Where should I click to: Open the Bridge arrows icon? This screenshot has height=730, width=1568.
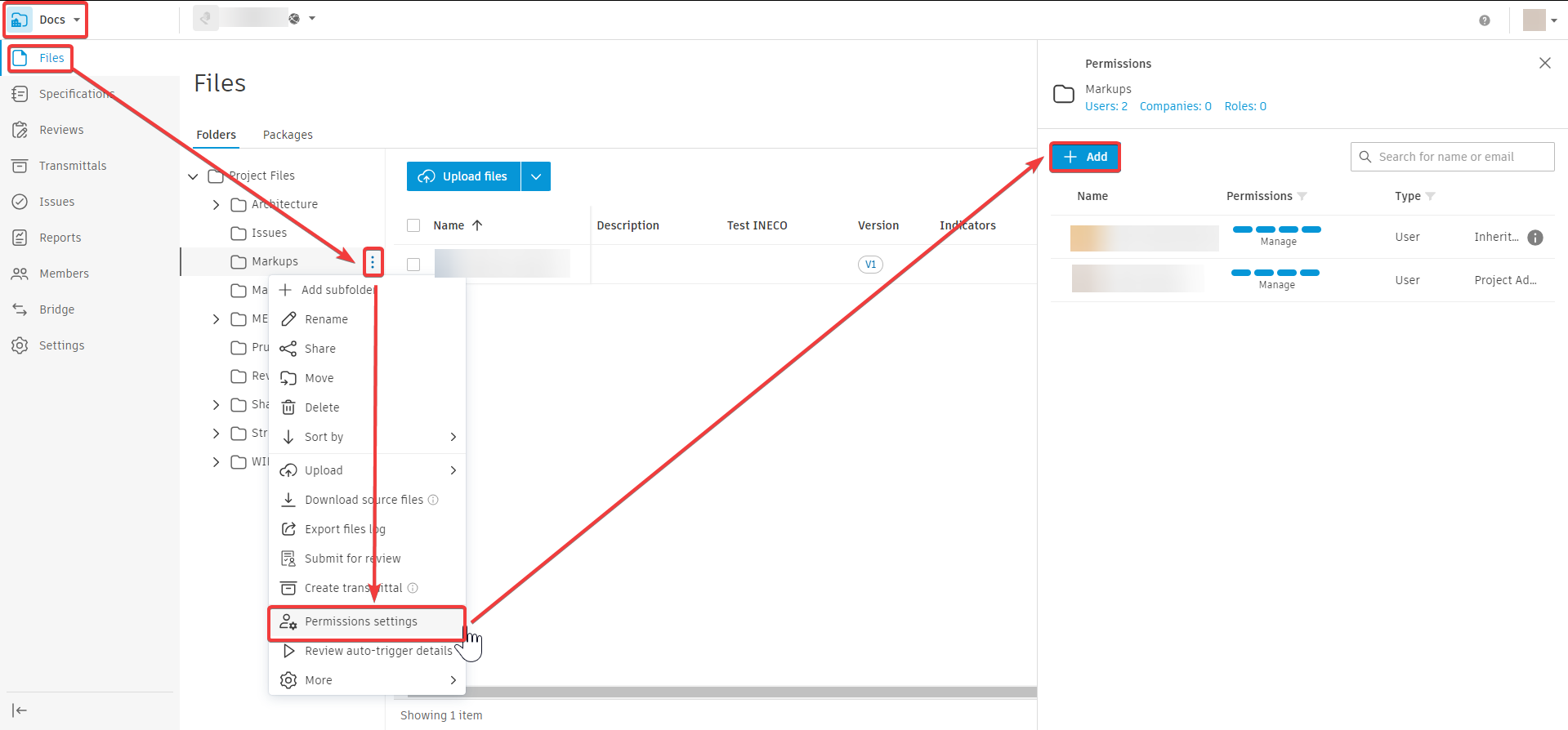tap(20, 309)
